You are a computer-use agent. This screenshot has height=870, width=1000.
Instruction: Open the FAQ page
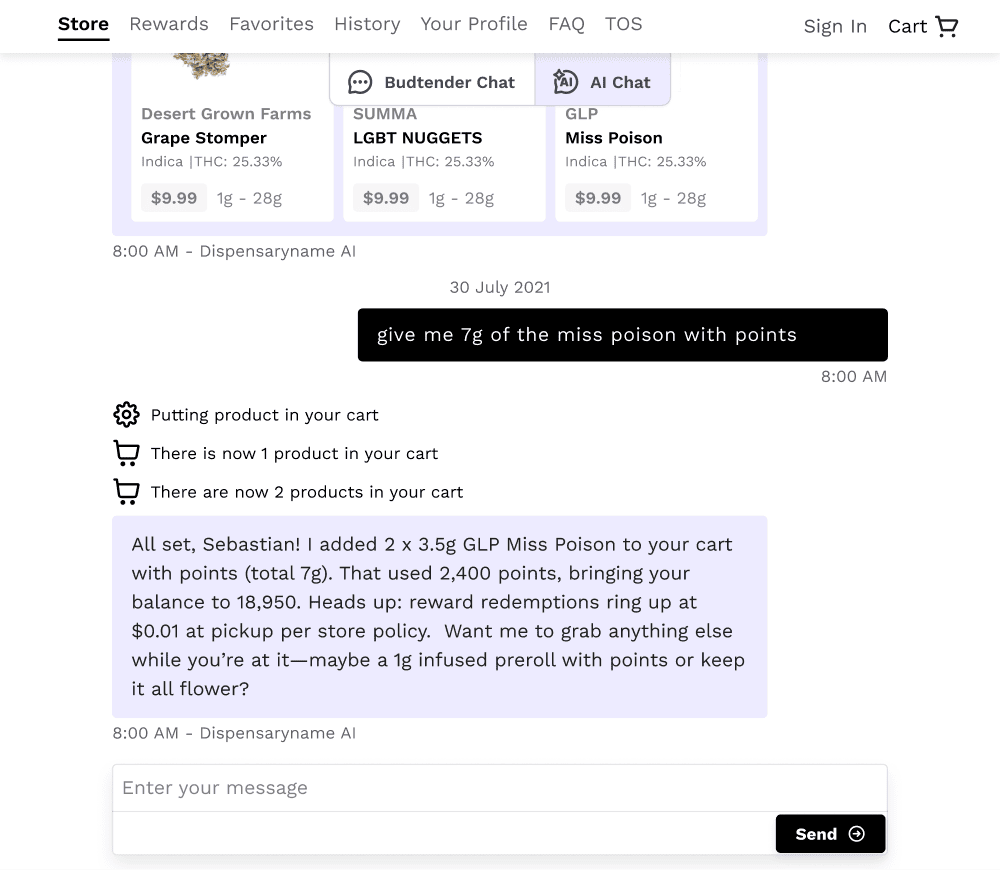click(x=566, y=24)
